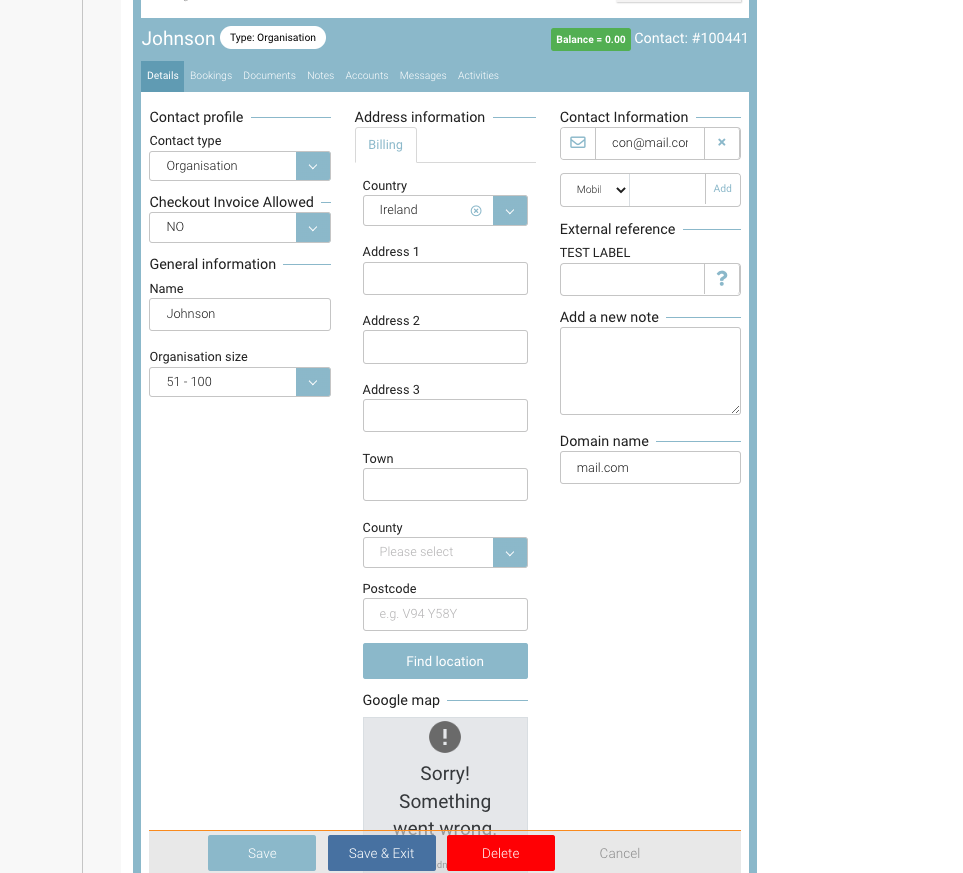Click the Save & Exit button

[x=381, y=853]
